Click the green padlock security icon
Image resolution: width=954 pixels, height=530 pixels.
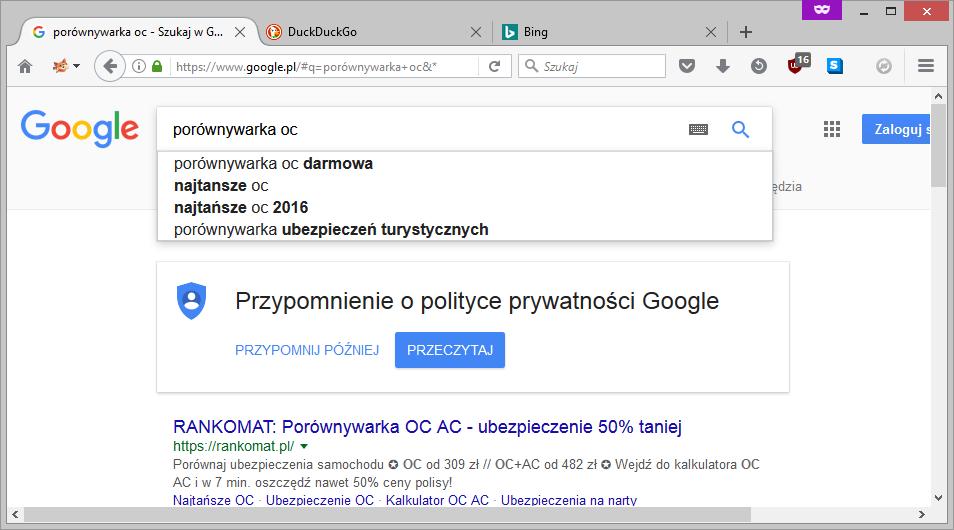click(157, 66)
